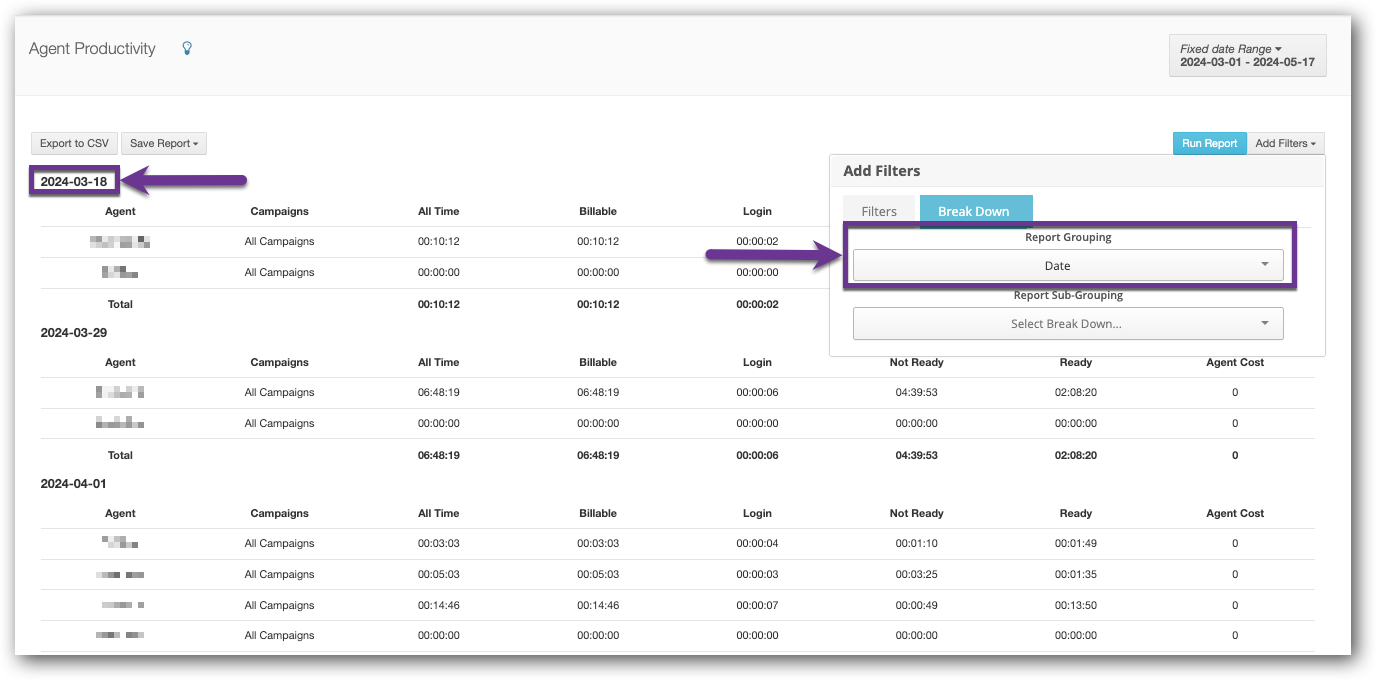Click the lightbulb tip icon beside Agent Productivity
The height and width of the screenshot is (680, 1376).
187,48
